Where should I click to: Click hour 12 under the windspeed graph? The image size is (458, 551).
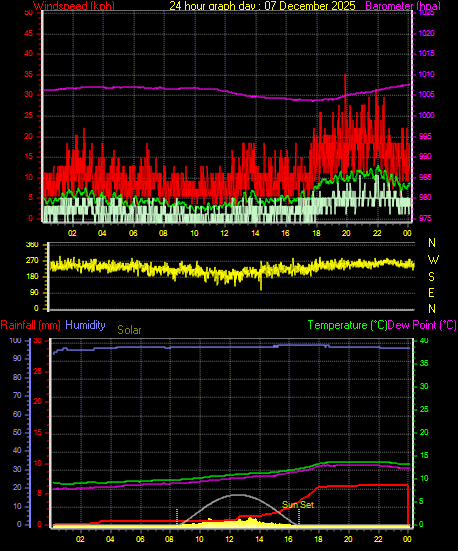[224, 233]
